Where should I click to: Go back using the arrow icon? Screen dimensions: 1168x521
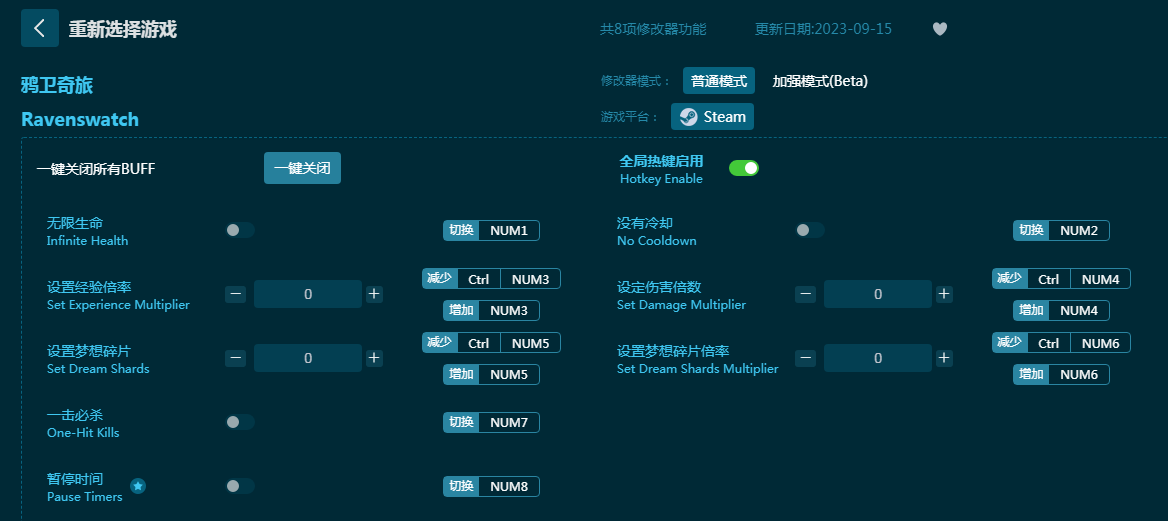point(40,28)
